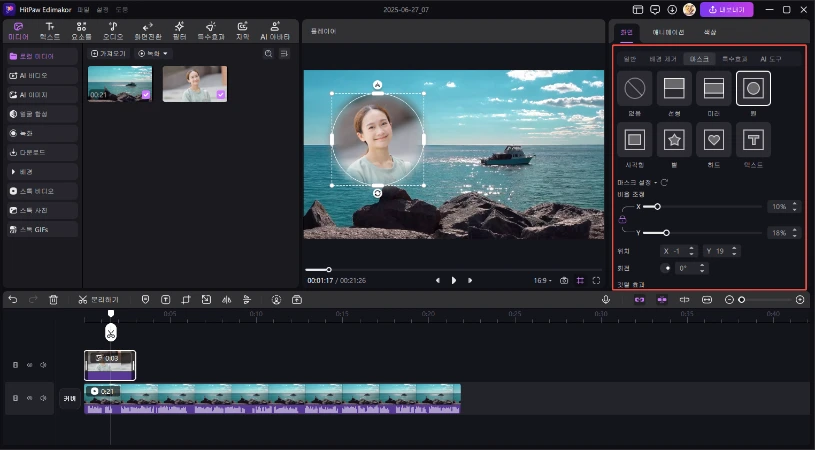This screenshot has height=450, width=815.
Task: Open AI 이미지 in the sidebar
Action: (x=43, y=95)
